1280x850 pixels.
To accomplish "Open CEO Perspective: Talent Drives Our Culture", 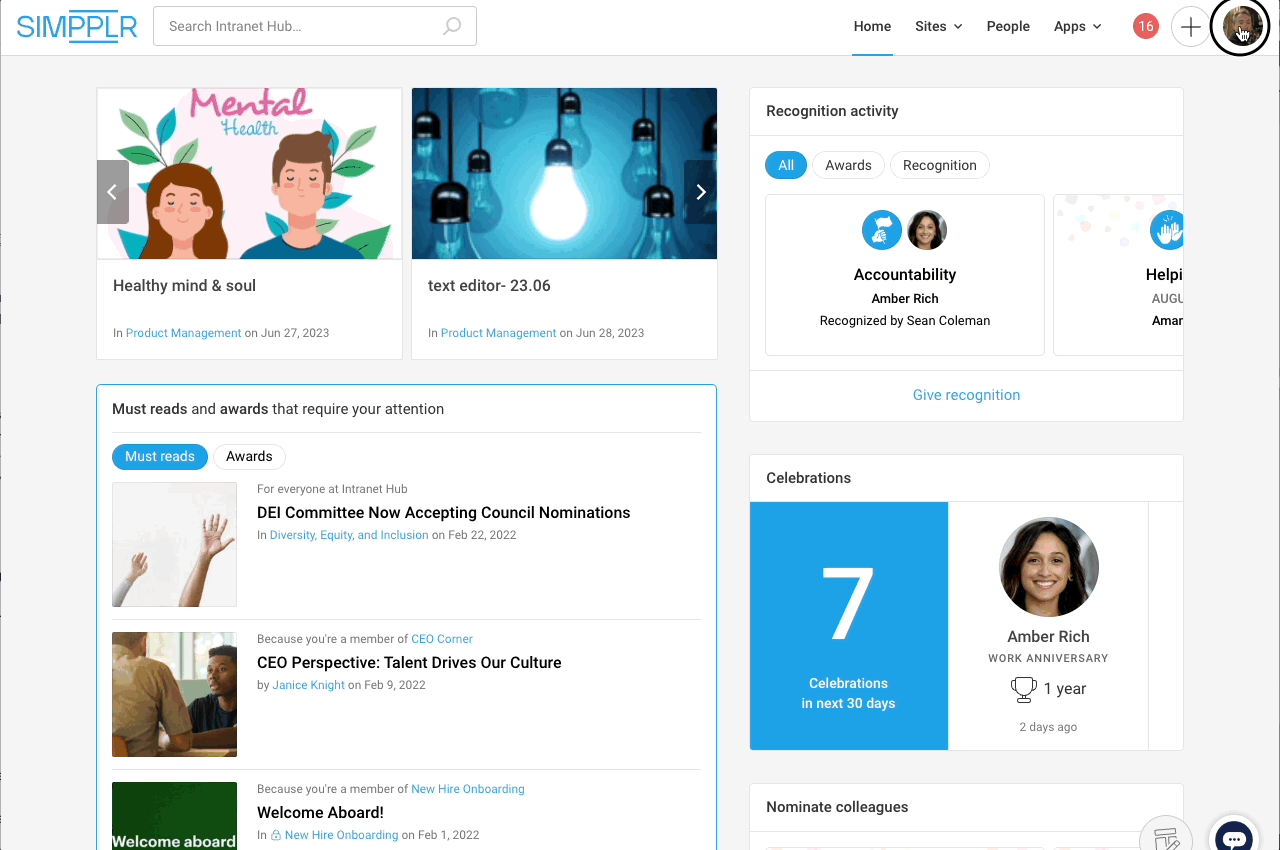I will tap(409, 662).
